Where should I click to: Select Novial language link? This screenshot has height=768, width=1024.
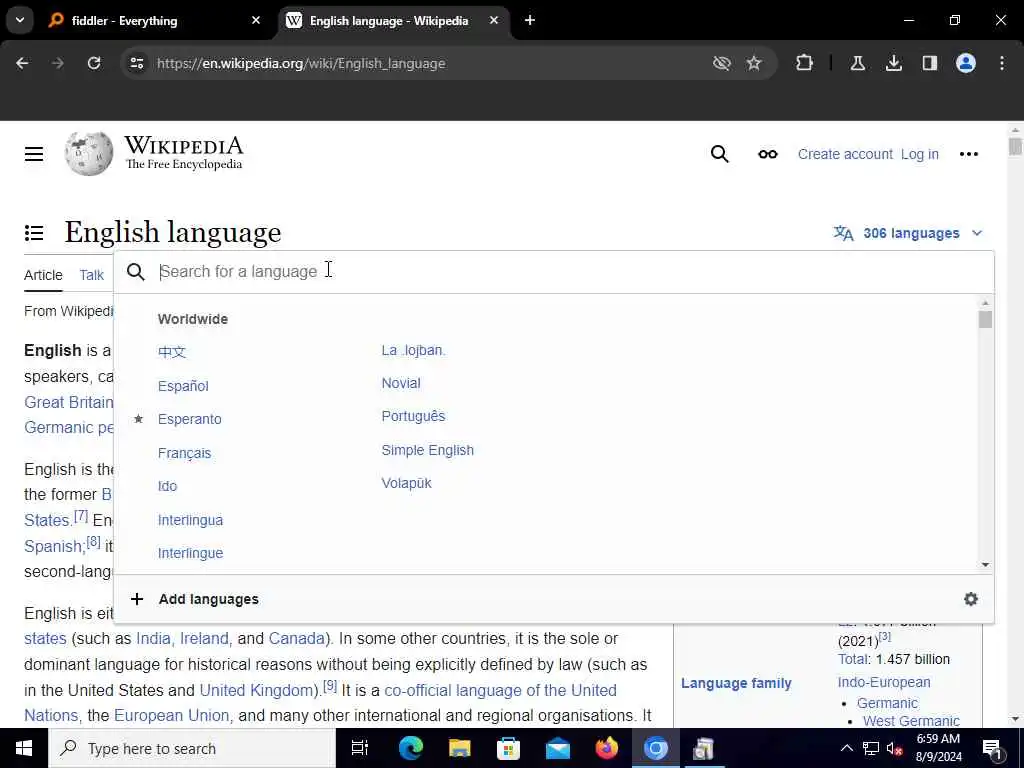click(x=401, y=383)
